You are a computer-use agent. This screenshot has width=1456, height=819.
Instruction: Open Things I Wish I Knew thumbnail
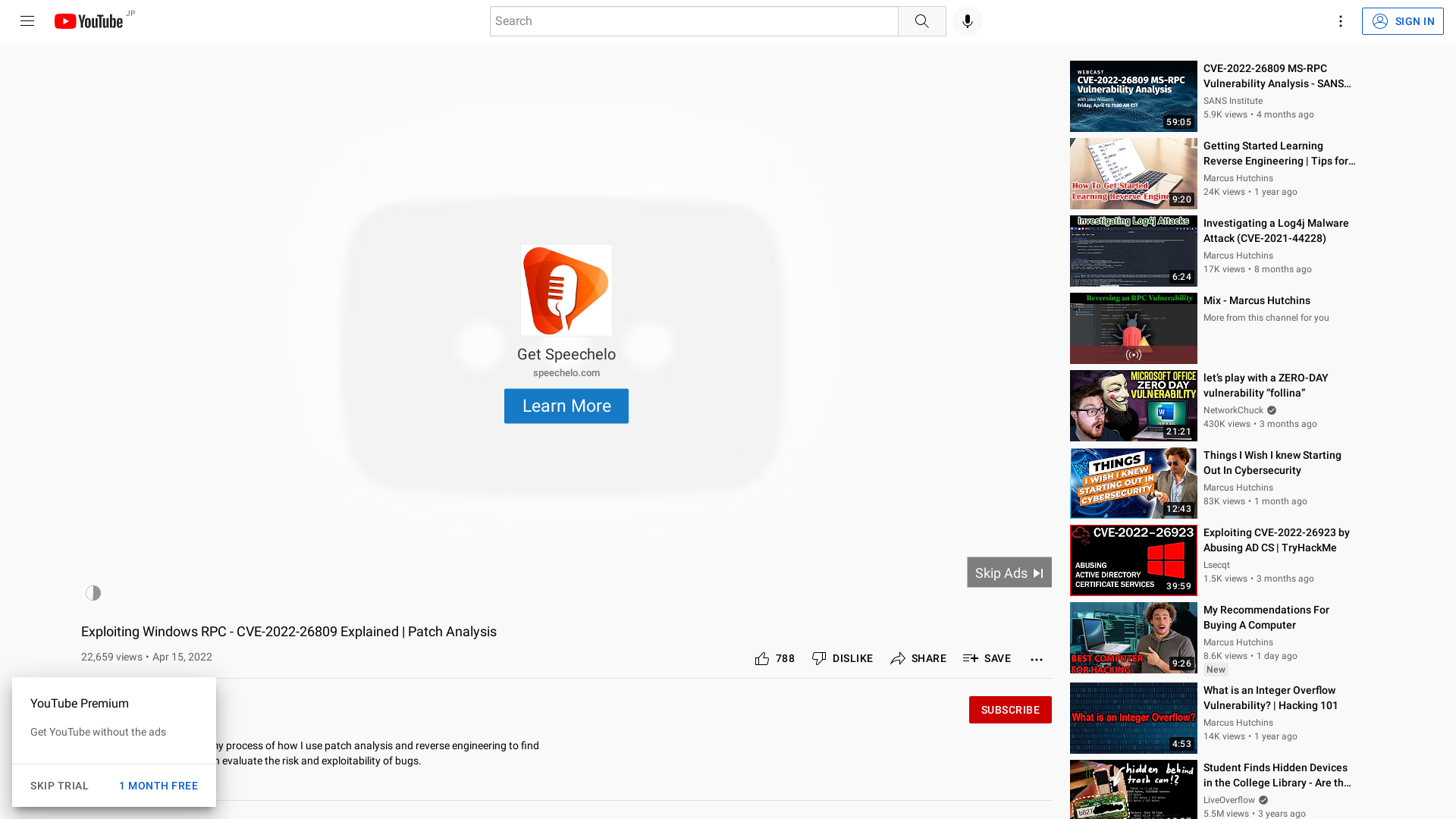(x=1134, y=483)
